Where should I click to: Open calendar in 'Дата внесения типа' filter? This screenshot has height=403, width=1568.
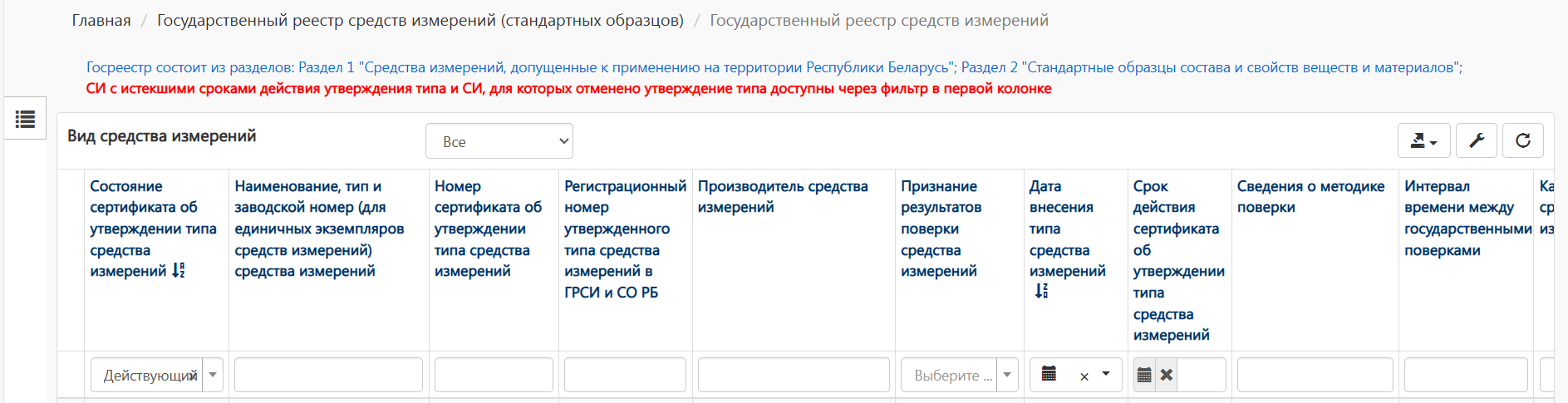point(1049,375)
